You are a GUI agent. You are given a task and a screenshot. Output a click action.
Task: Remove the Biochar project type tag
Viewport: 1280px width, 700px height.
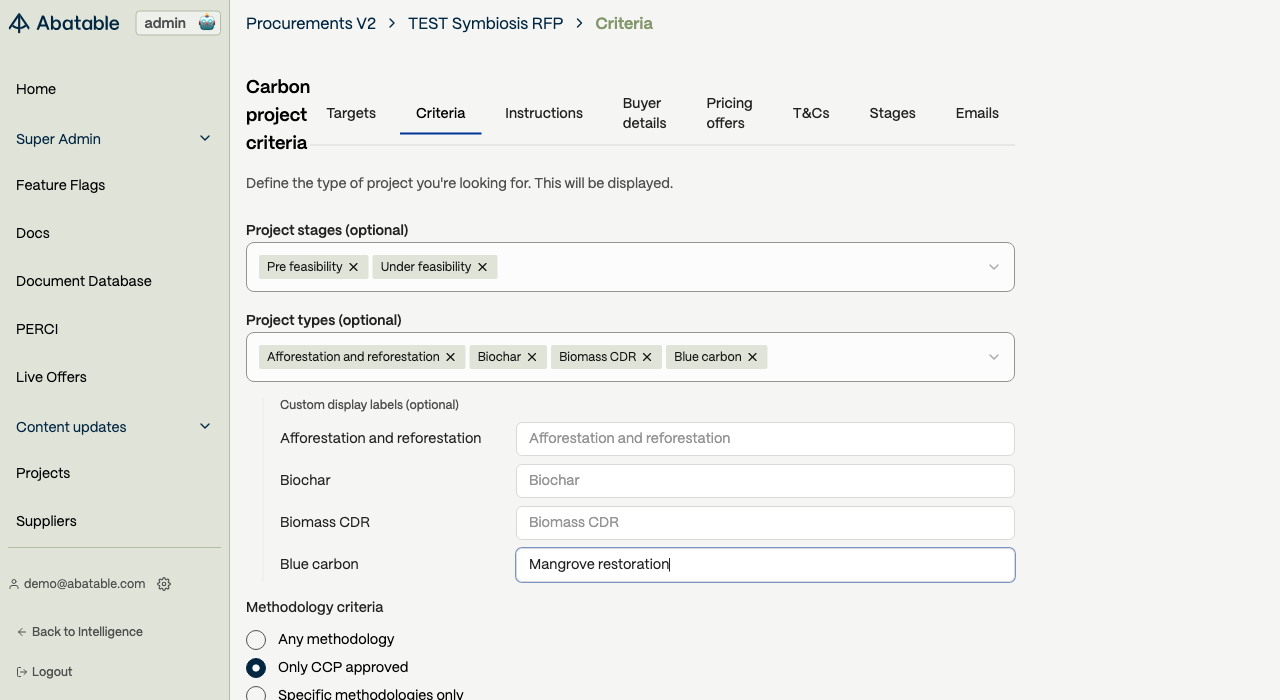[x=532, y=357]
